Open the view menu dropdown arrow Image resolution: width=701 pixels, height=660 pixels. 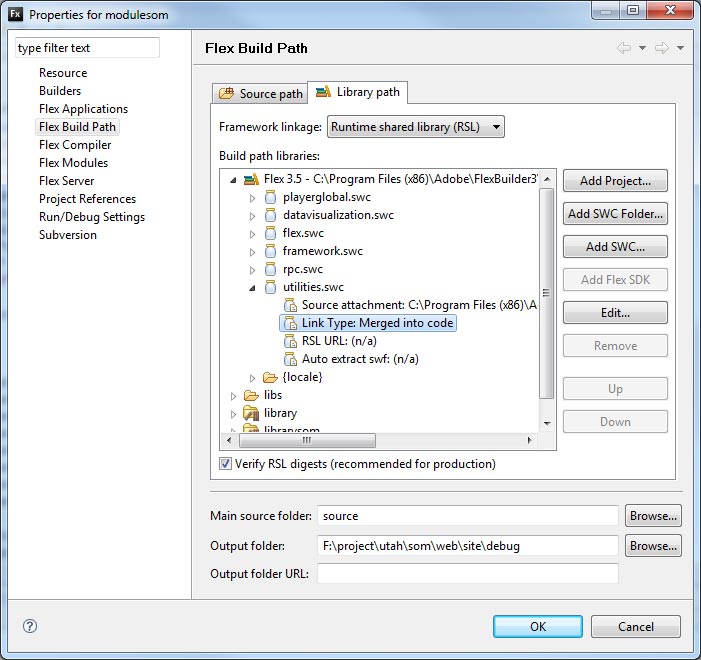680,48
